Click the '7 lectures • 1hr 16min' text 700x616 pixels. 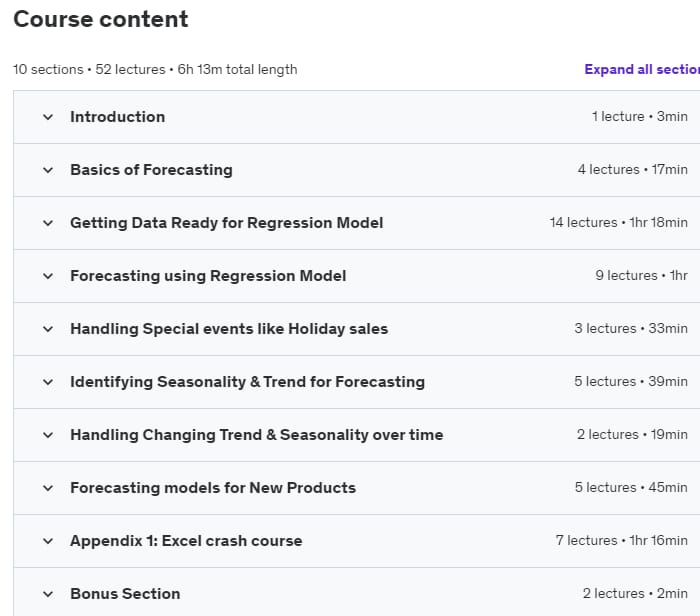tap(622, 541)
